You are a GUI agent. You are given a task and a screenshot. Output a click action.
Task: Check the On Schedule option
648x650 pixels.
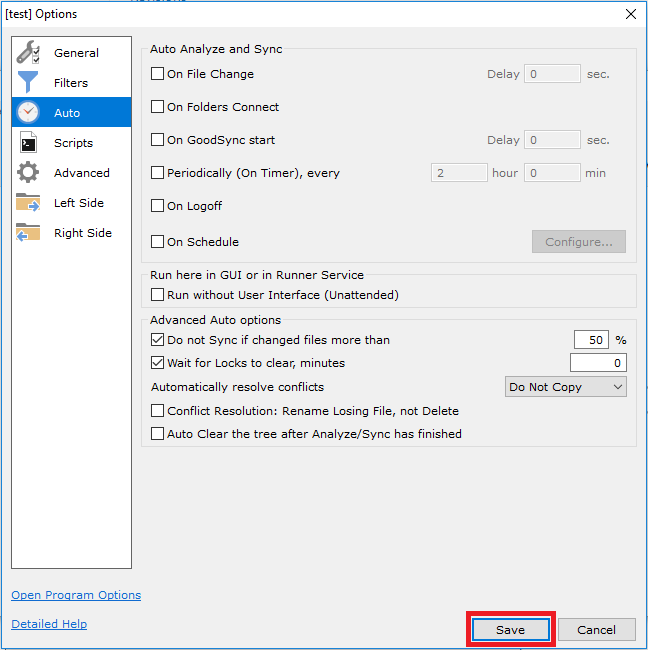[157, 242]
